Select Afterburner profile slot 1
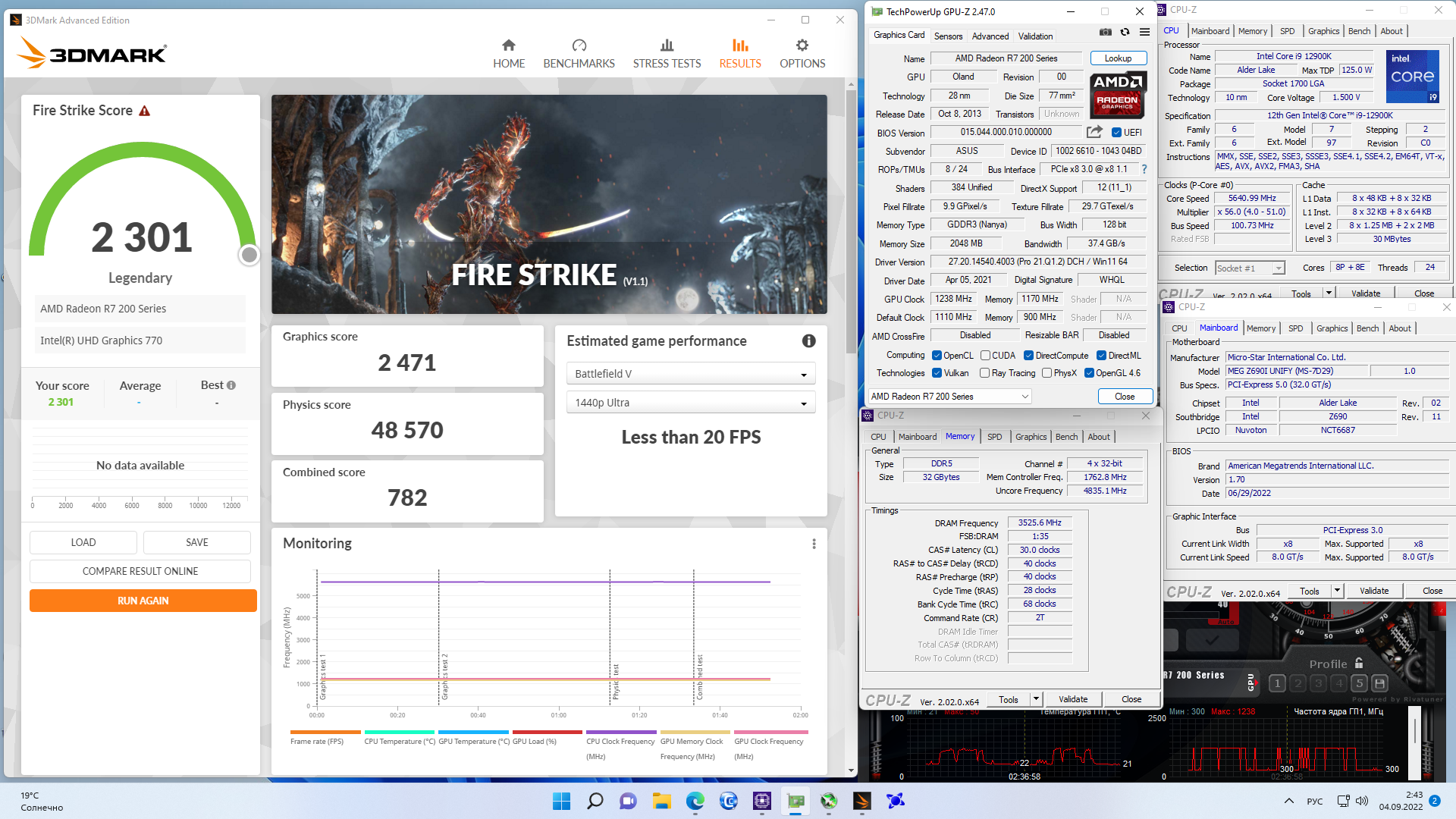 coord(1277,683)
